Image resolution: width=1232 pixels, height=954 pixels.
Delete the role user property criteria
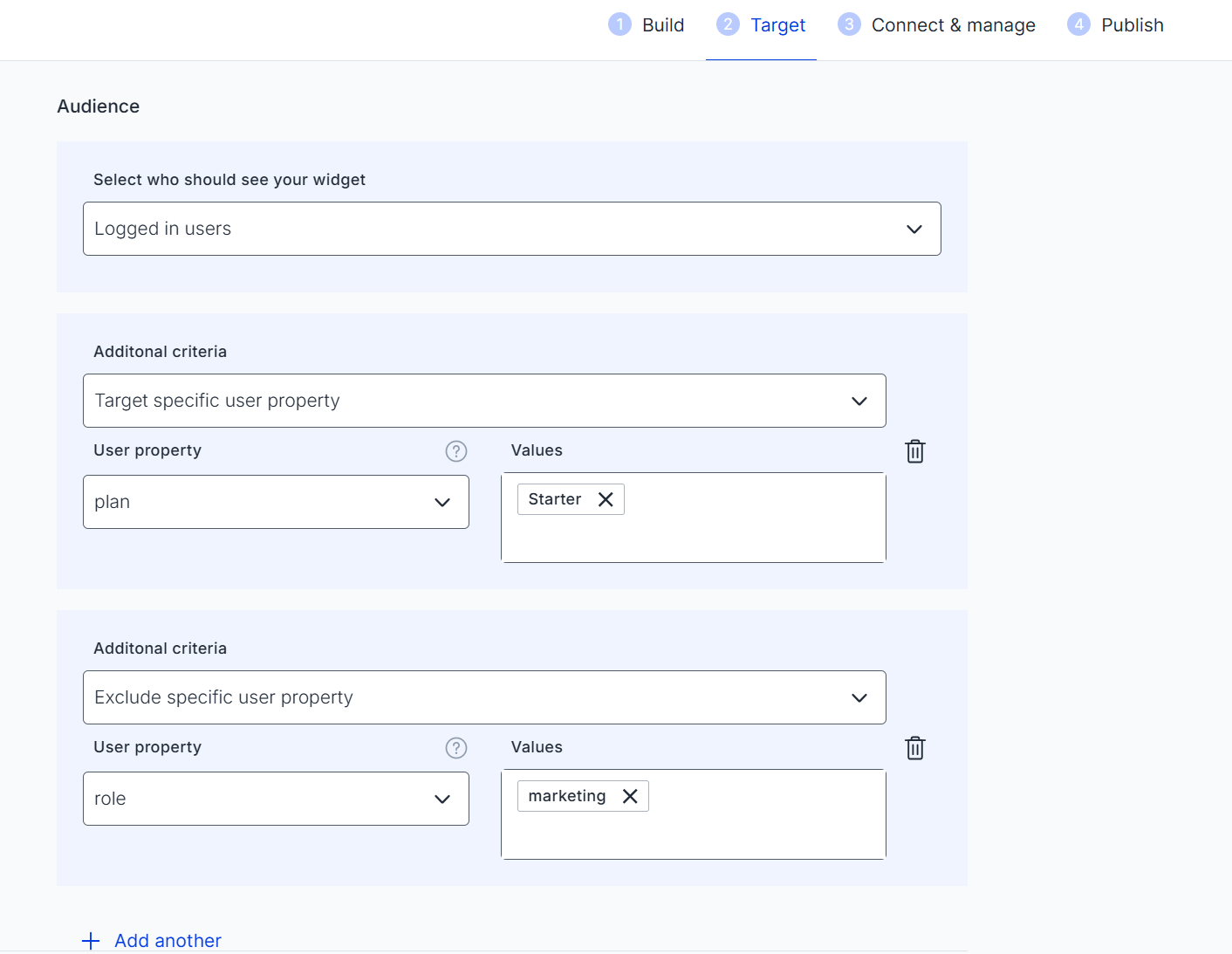914,748
